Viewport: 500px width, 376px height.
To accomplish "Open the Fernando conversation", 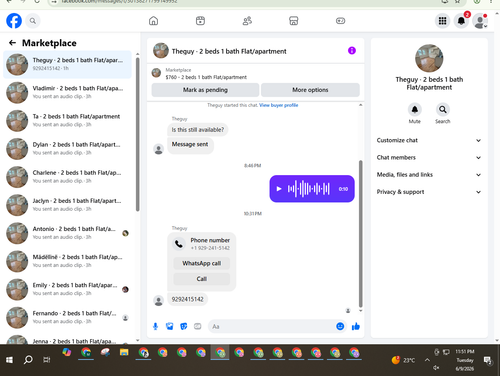I will (67, 317).
